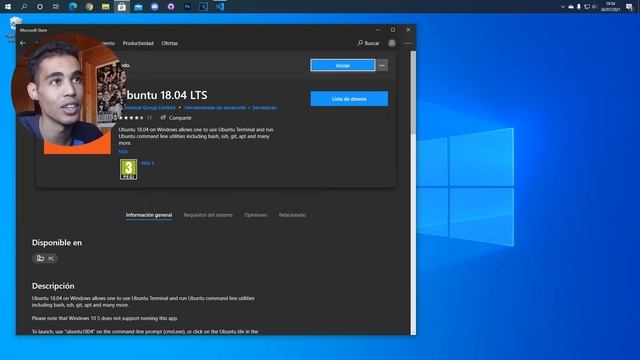Launch Photoshop from the taskbar
This screenshot has height=360, width=640.
click(x=187, y=7)
